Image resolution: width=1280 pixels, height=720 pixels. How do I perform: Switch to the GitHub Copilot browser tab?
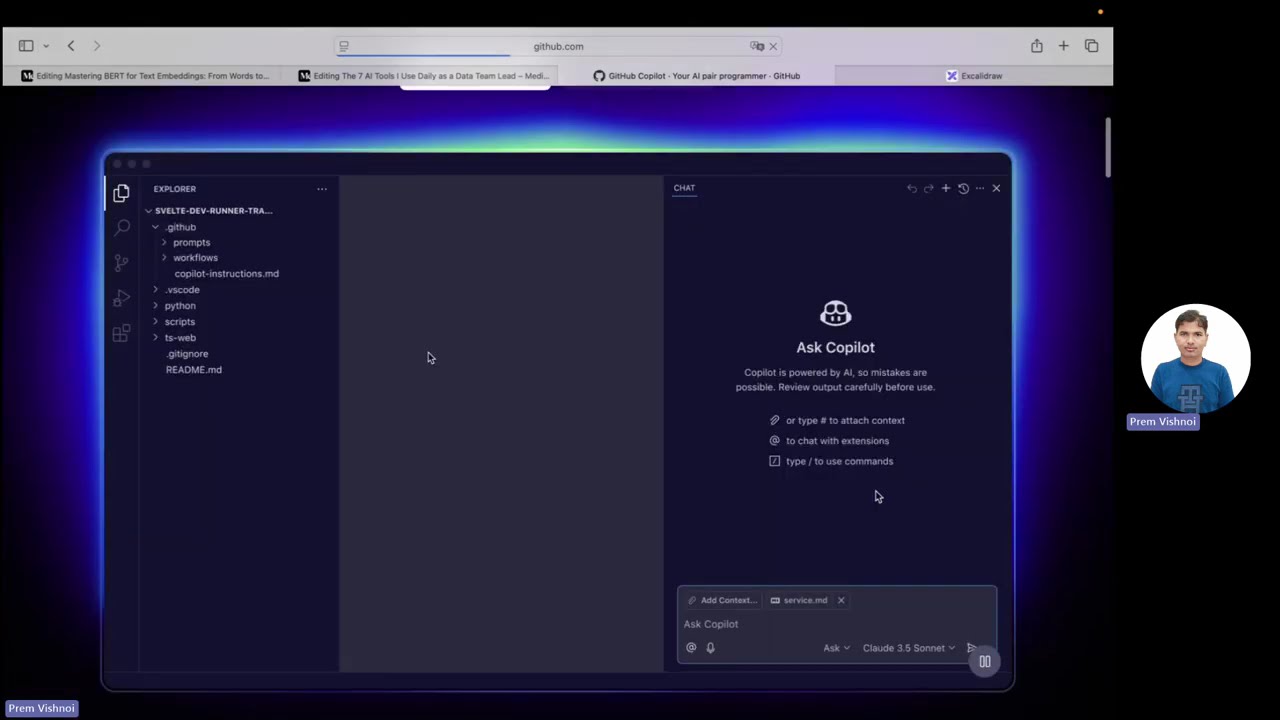697,76
